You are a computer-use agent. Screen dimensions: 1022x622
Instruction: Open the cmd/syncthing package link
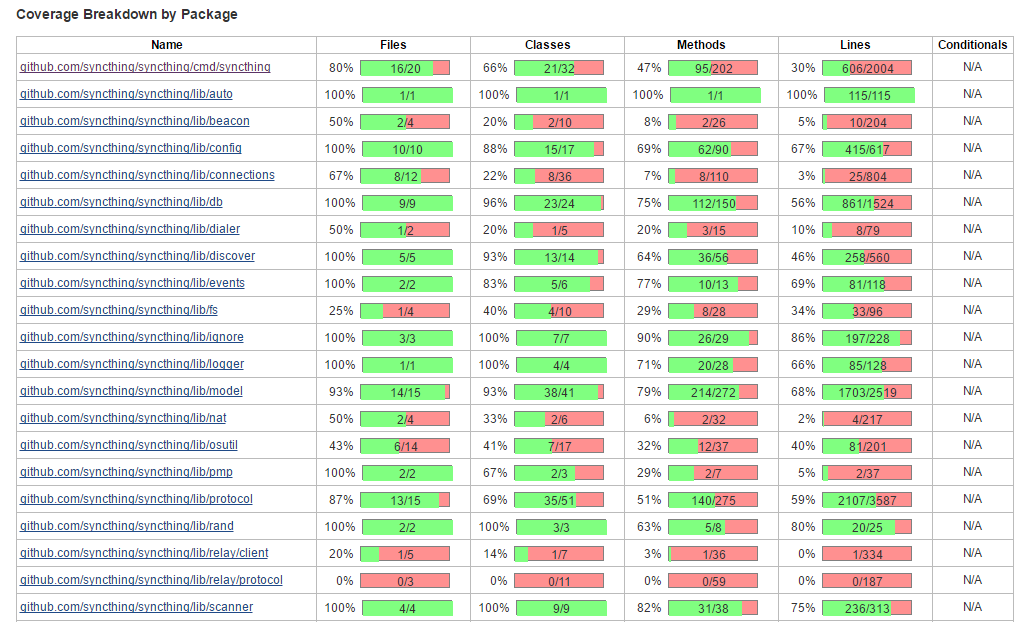145,67
